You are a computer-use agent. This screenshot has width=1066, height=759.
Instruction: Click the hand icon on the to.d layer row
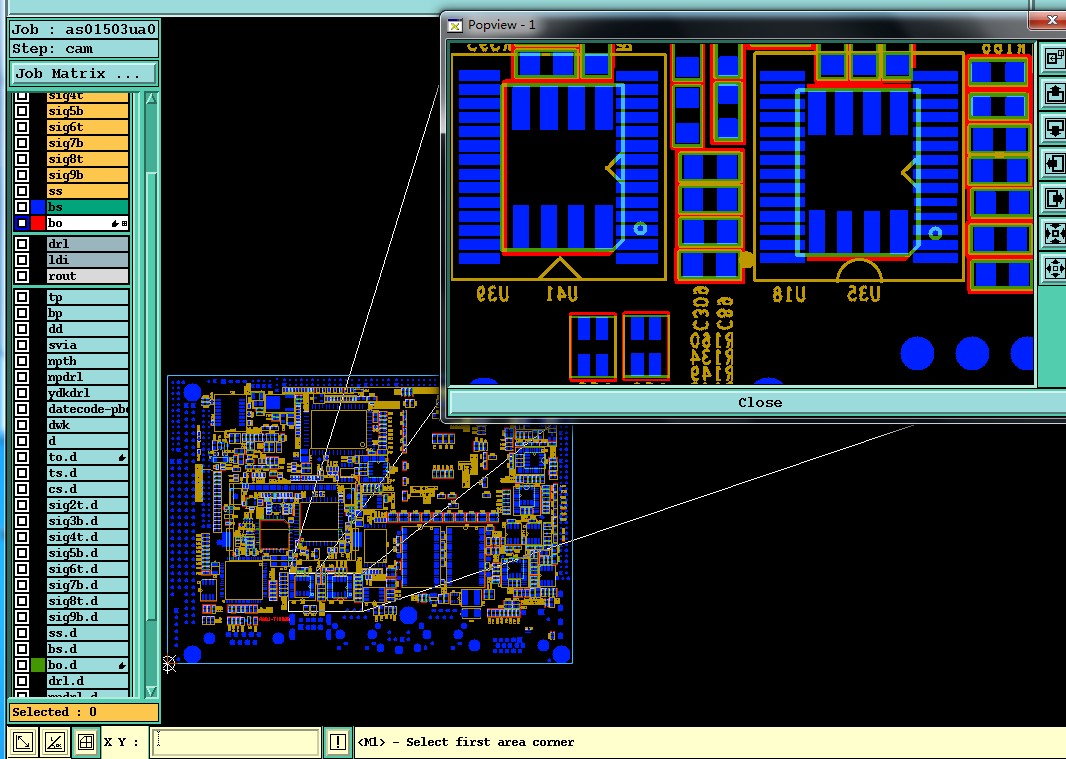point(122,458)
